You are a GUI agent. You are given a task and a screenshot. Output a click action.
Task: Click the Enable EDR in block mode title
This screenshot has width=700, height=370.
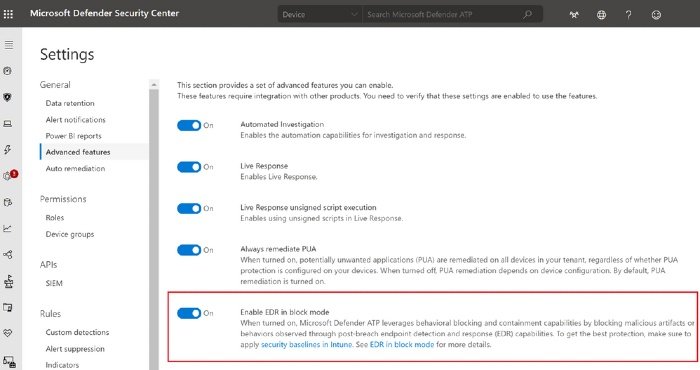point(285,312)
